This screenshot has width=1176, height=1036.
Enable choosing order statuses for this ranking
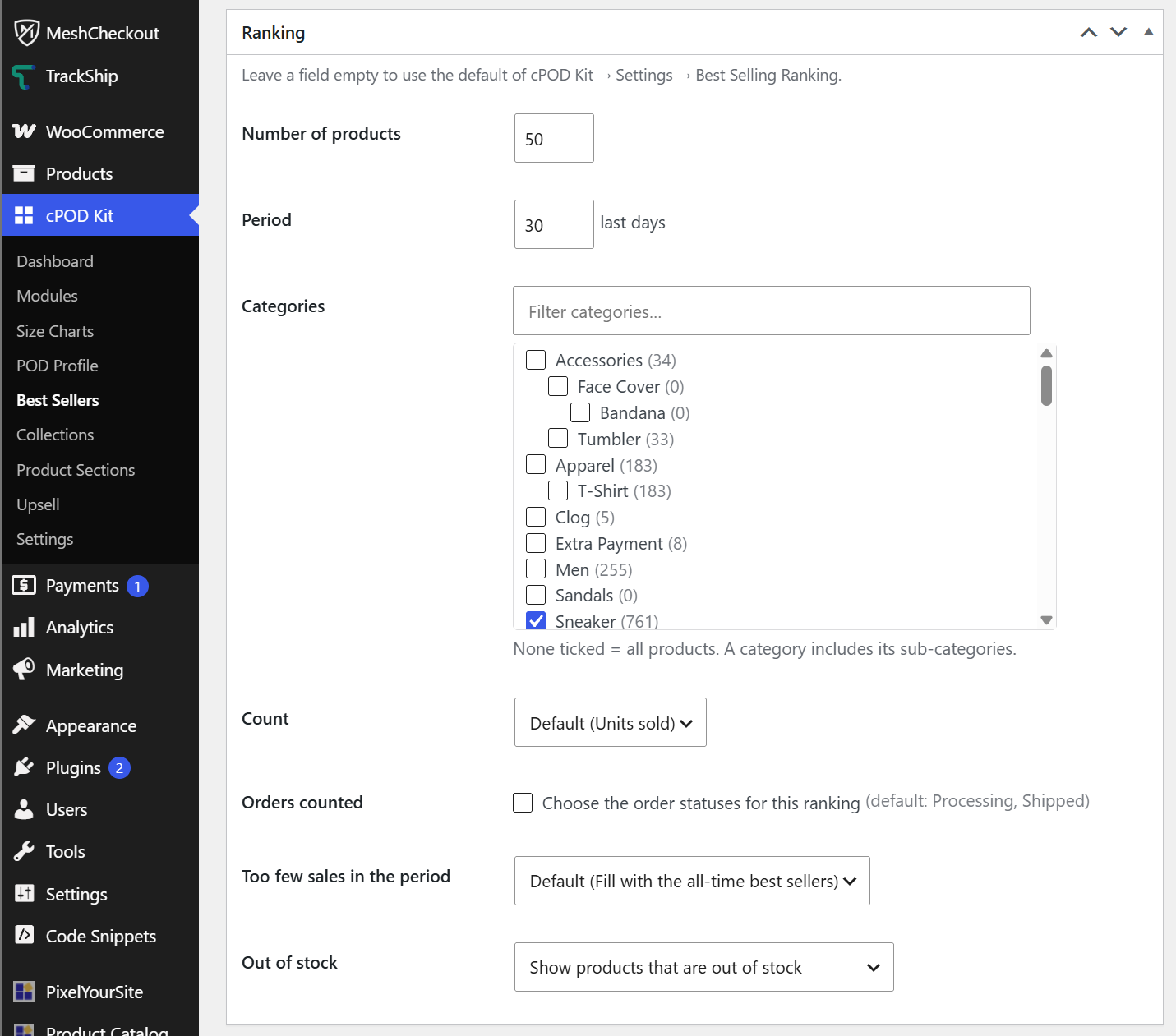tap(523, 803)
